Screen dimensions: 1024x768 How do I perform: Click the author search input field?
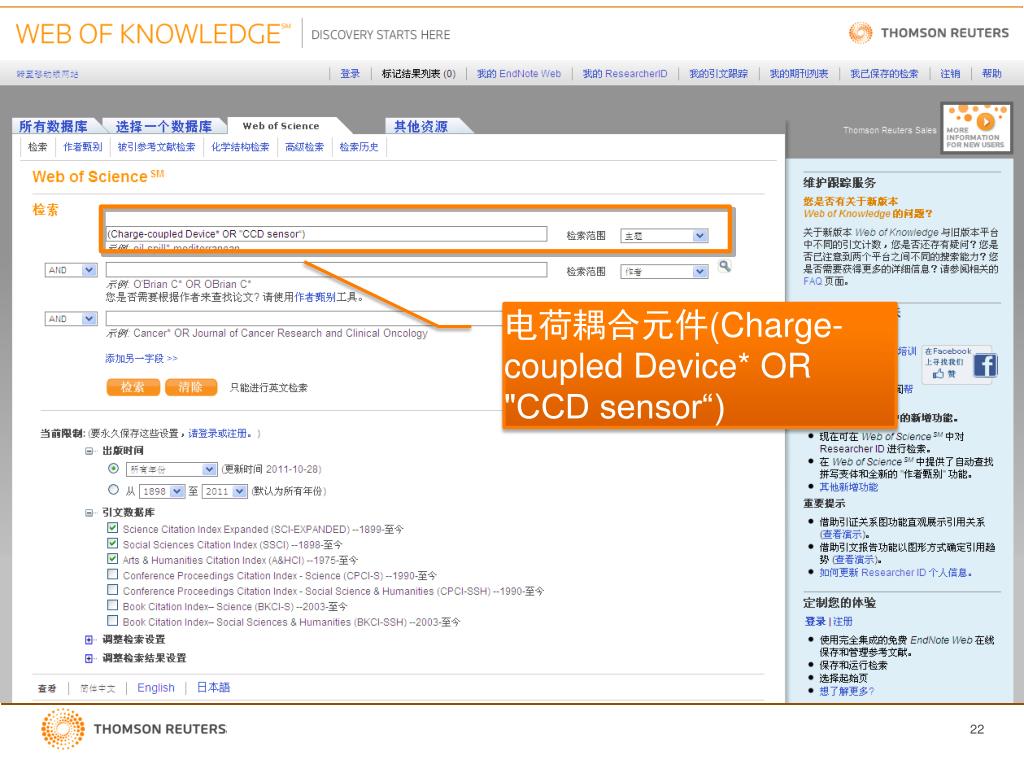(326, 270)
